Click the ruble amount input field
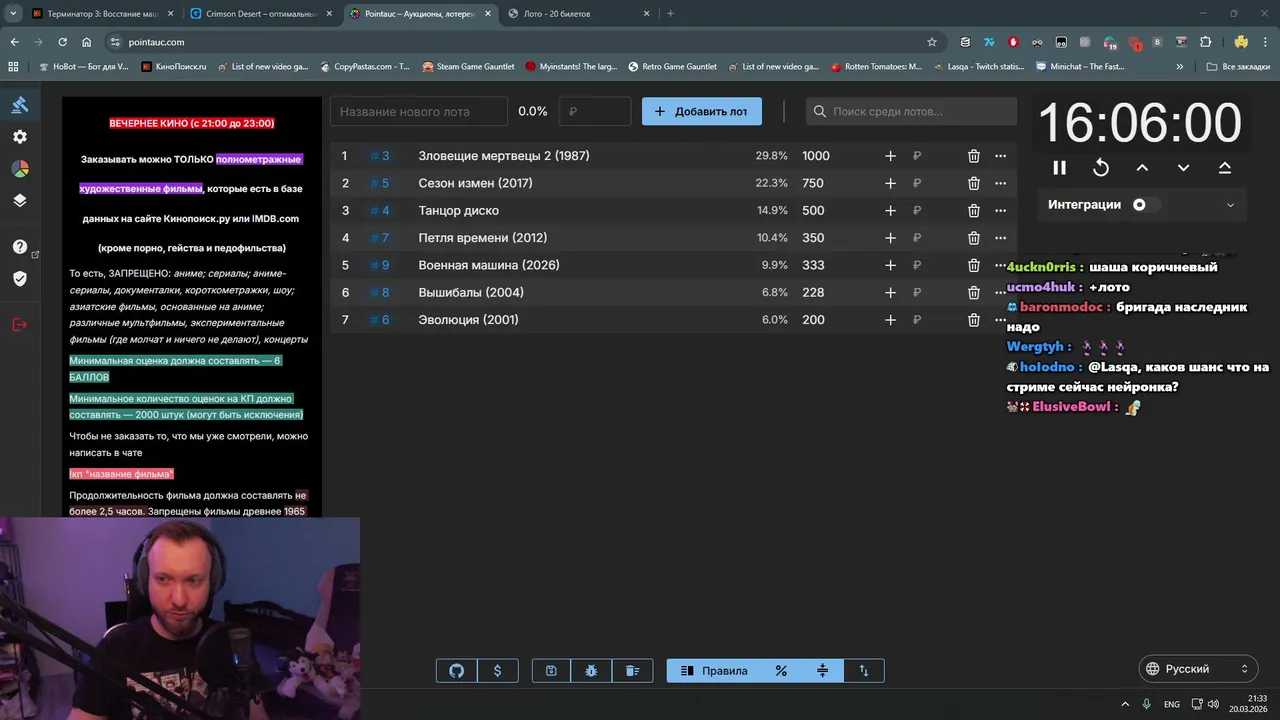1280x720 pixels. pos(595,111)
